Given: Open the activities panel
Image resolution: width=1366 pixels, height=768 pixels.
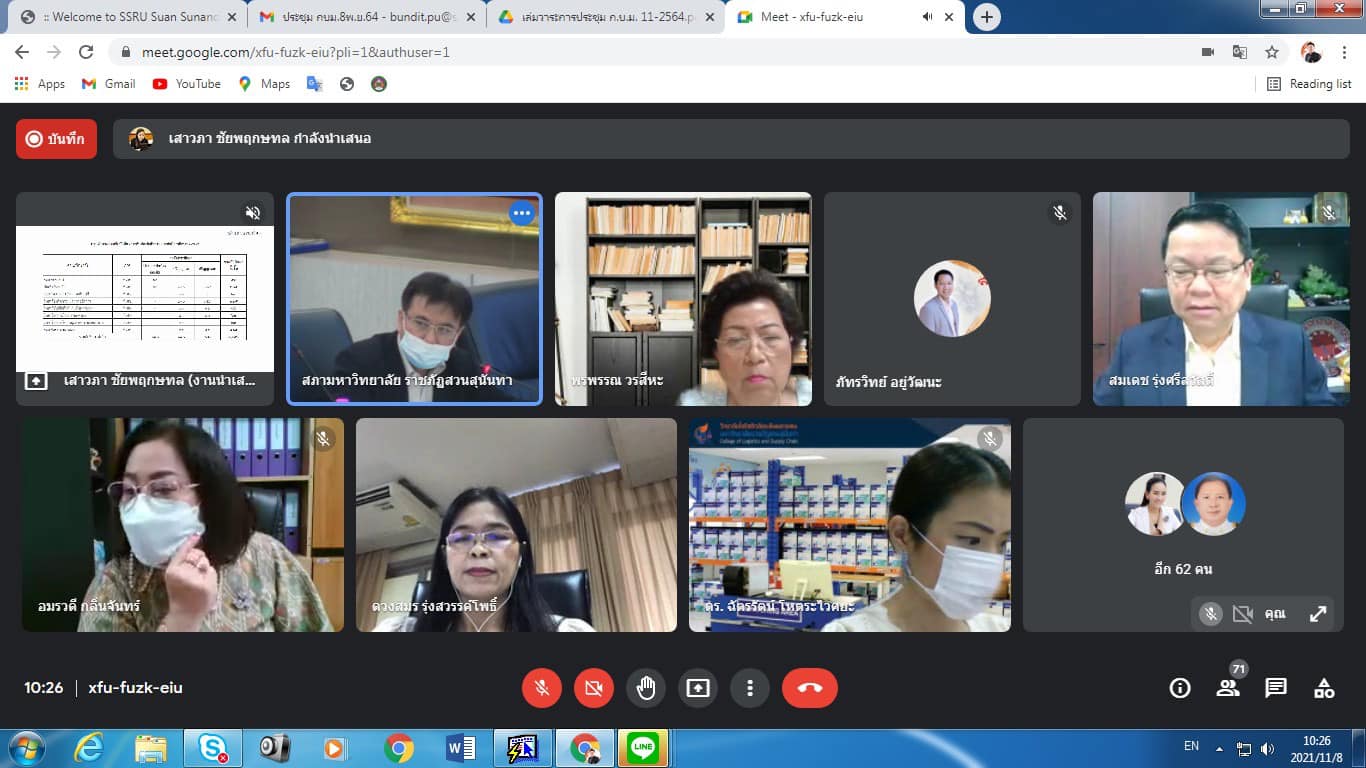Looking at the screenshot, I should (1324, 688).
